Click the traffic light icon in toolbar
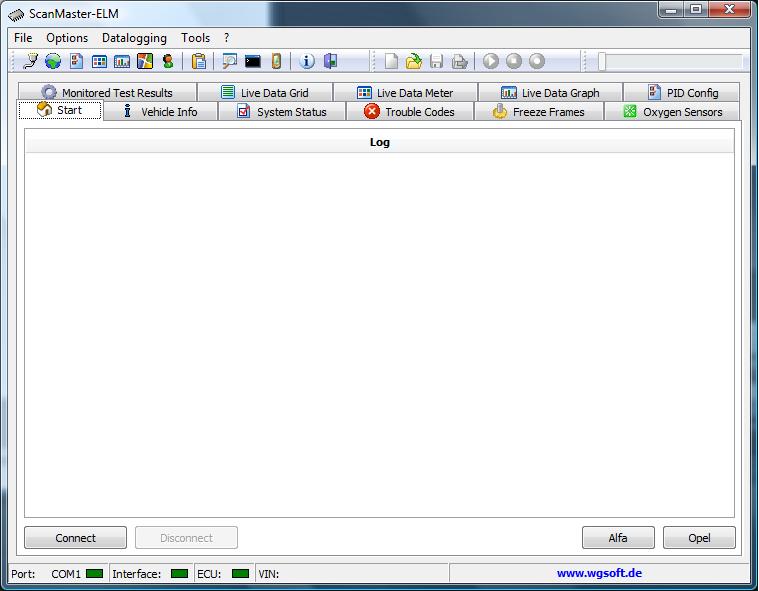 pyautogui.click(x=168, y=61)
